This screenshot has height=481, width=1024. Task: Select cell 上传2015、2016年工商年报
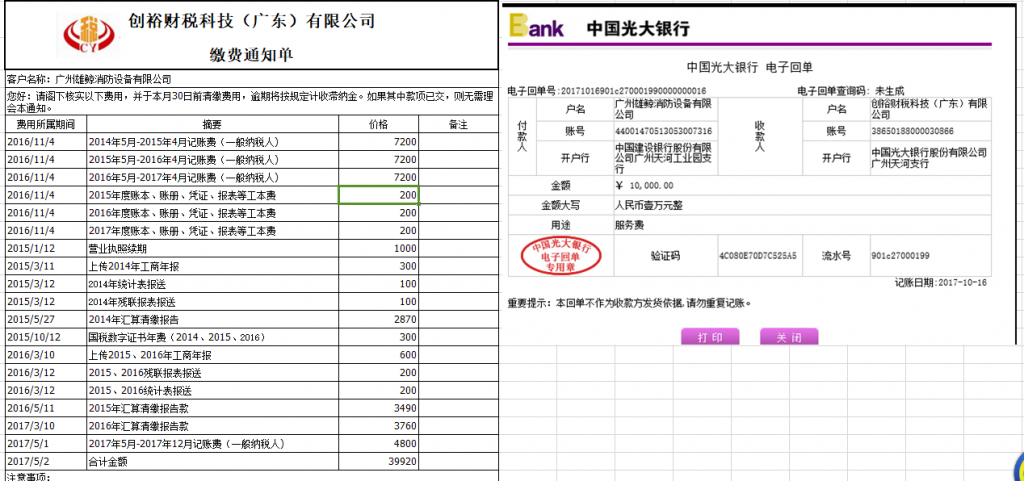[x=212, y=356]
